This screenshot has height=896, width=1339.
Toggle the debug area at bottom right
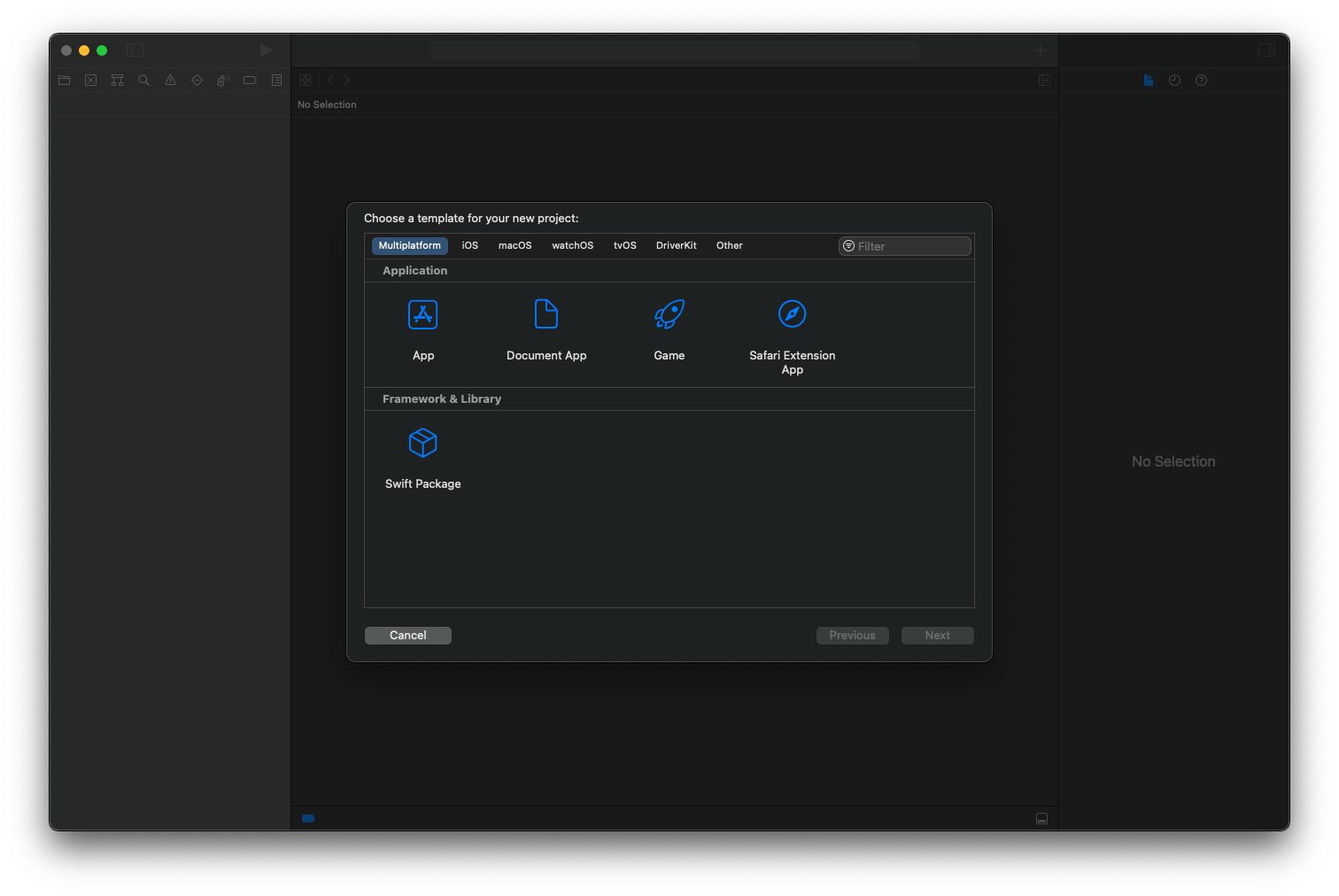[x=1041, y=819]
